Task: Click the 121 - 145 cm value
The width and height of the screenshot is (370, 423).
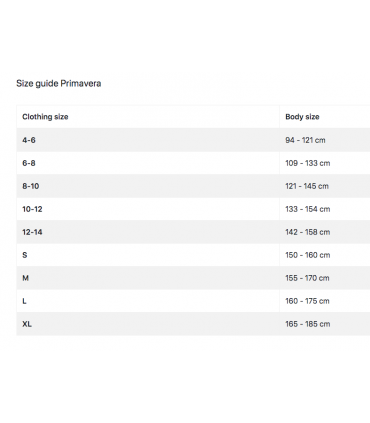Action: point(307,186)
